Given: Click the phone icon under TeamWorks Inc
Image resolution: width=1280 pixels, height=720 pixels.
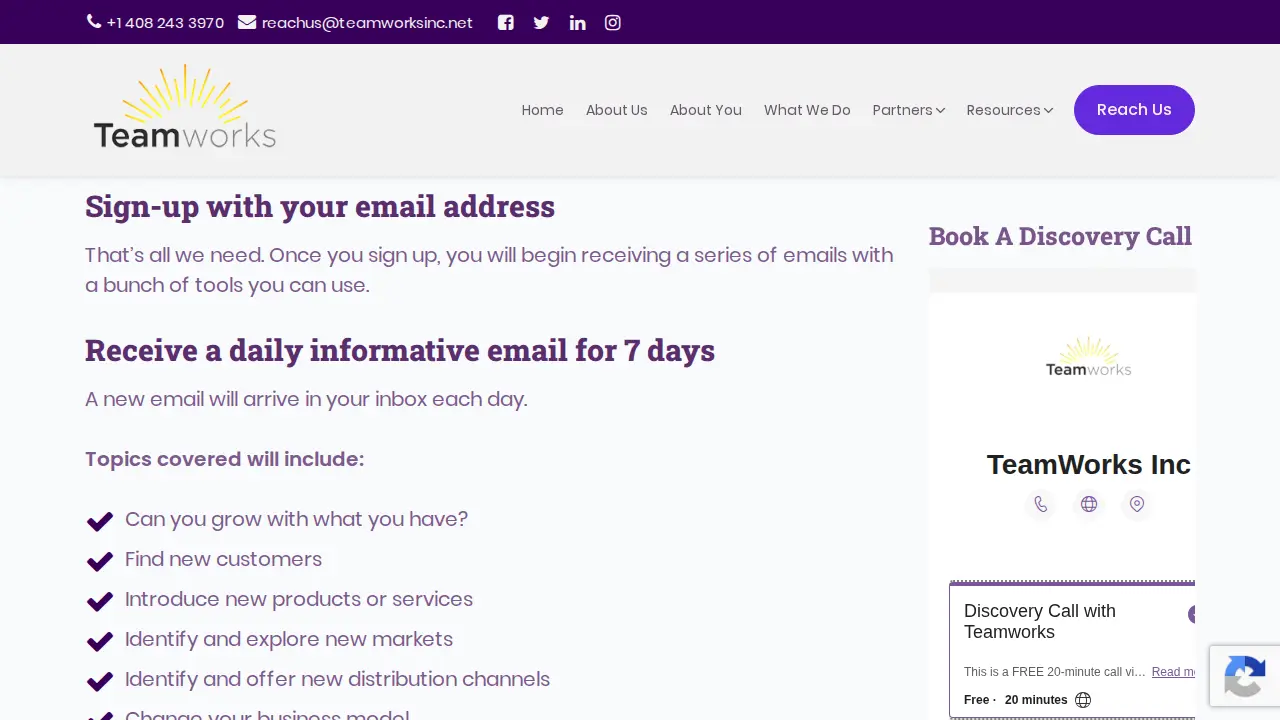Looking at the screenshot, I should pos(1040,504).
